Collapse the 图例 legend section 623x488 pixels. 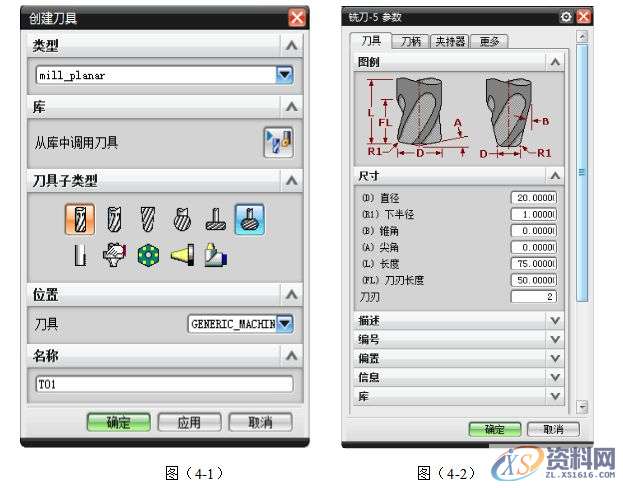click(x=555, y=62)
